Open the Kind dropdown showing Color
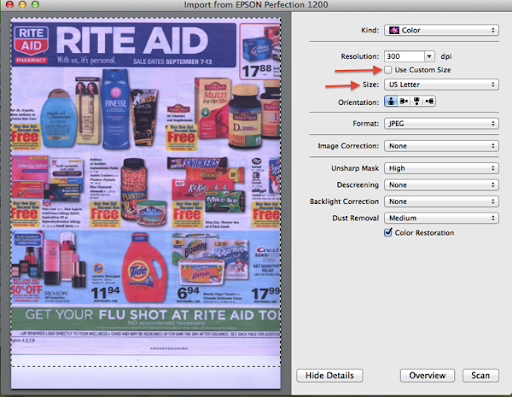The width and height of the screenshot is (512, 397). (441, 30)
